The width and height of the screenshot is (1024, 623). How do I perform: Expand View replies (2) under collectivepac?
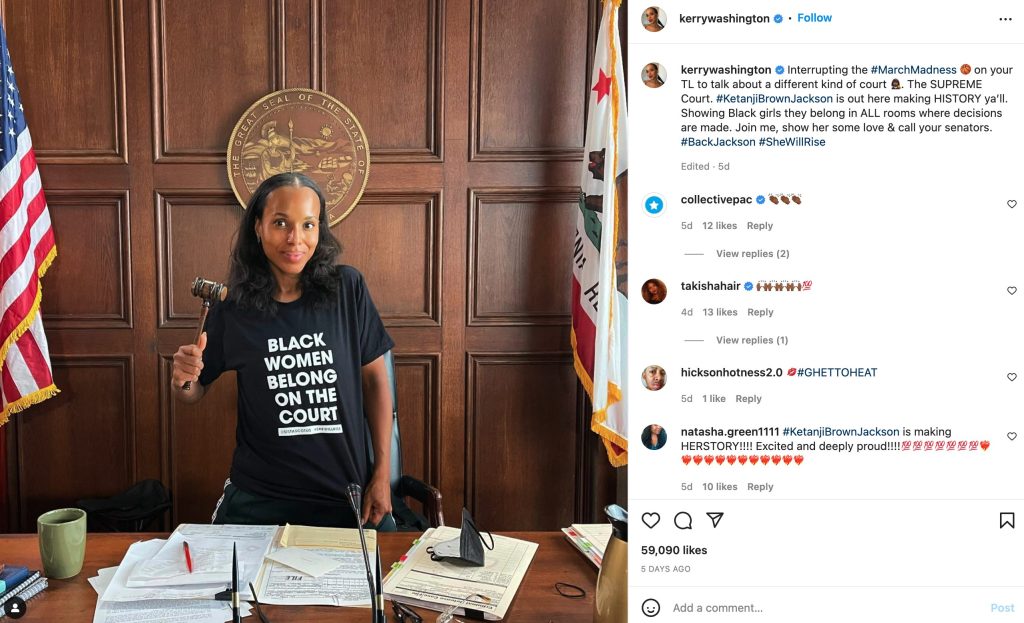[752, 253]
